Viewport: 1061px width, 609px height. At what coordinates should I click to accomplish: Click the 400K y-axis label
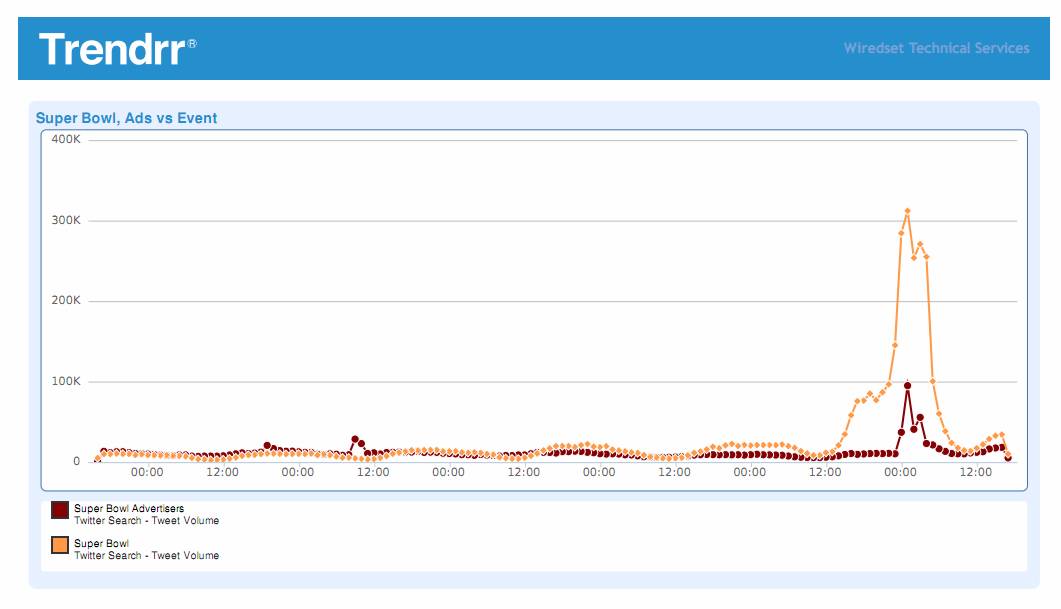pyautogui.click(x=66, y=139)
